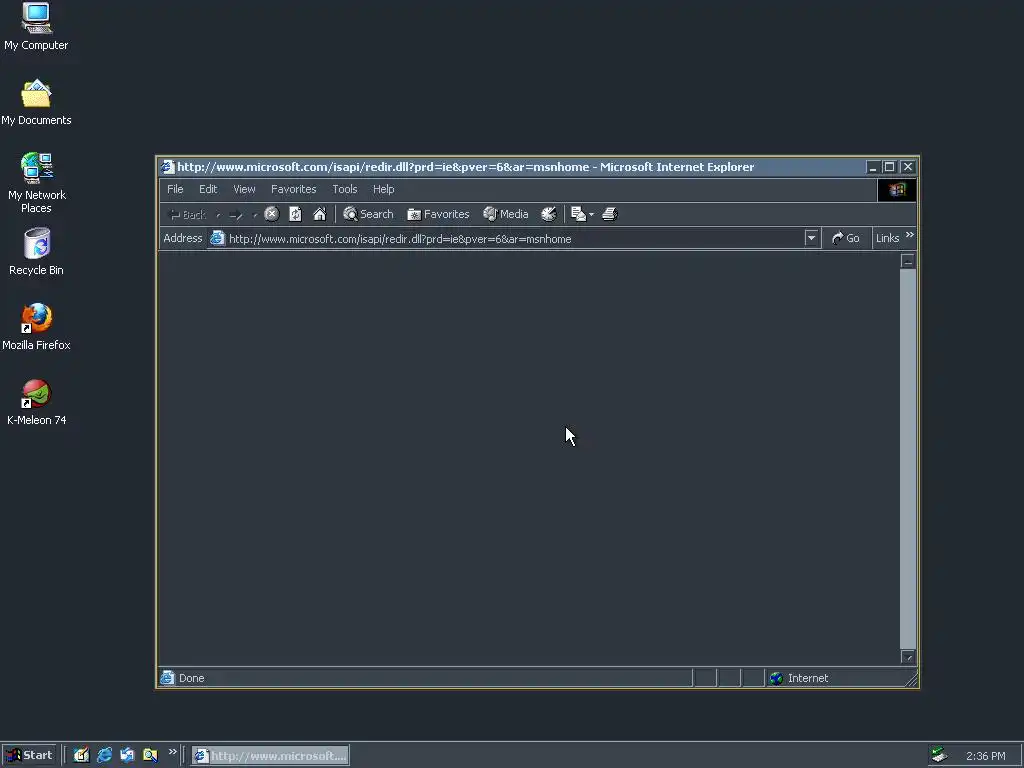
Task: Open the Start menu
Action: coord(29,756)
